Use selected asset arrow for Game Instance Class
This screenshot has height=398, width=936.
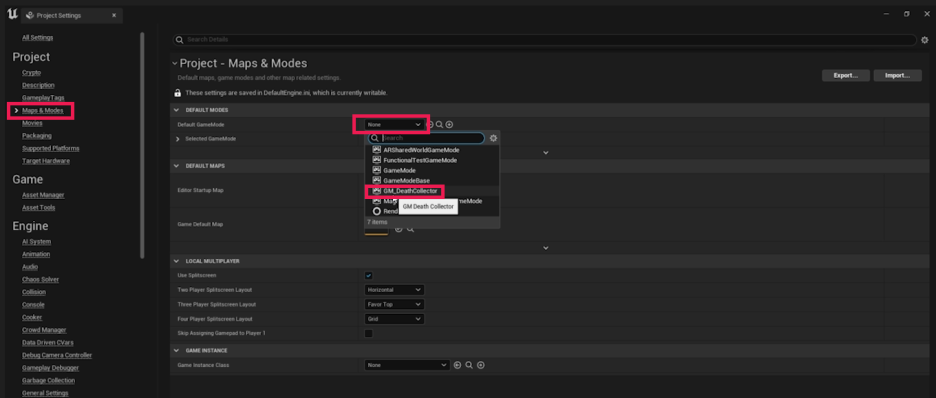(x=458, y=365)
